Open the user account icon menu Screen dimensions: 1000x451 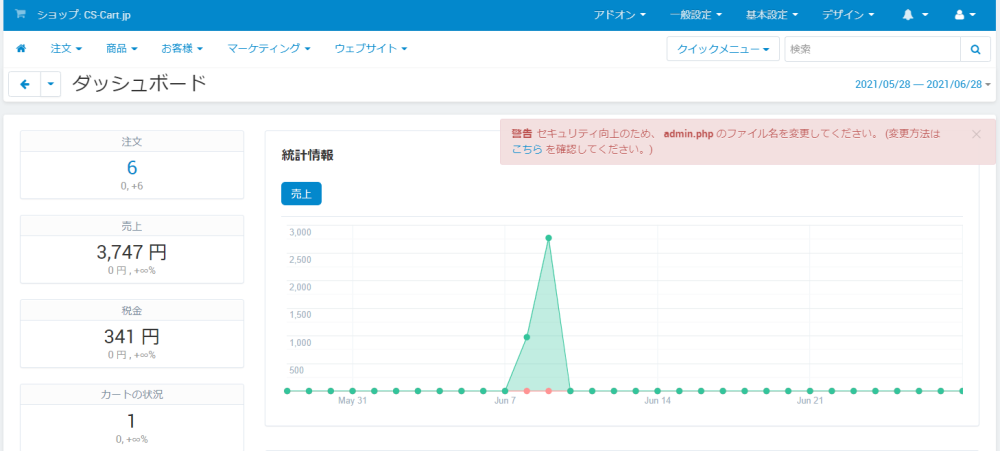[x=965, y=15]
